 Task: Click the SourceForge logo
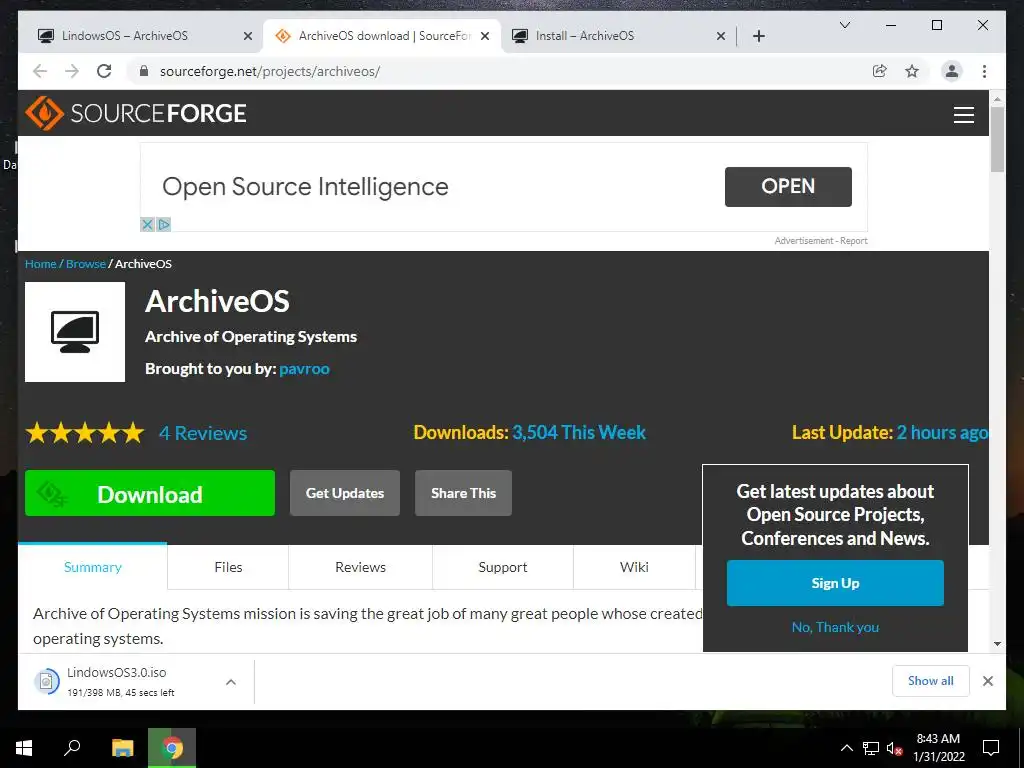pos(136,113)
